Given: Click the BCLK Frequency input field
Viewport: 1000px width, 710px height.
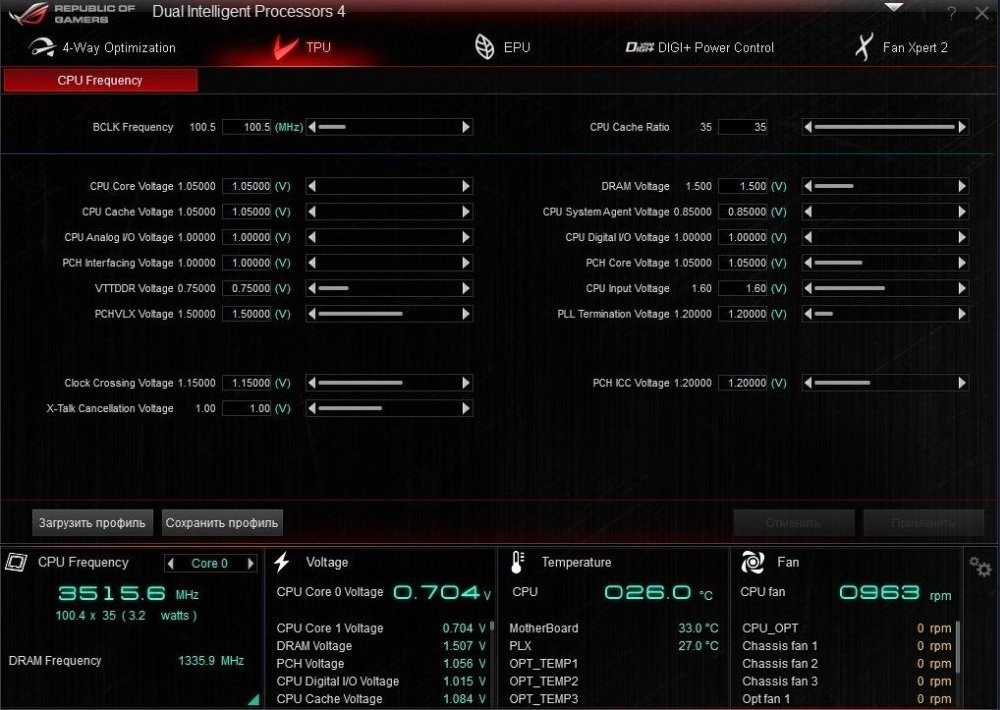Looking at the screenshot, I should (247, 127).
